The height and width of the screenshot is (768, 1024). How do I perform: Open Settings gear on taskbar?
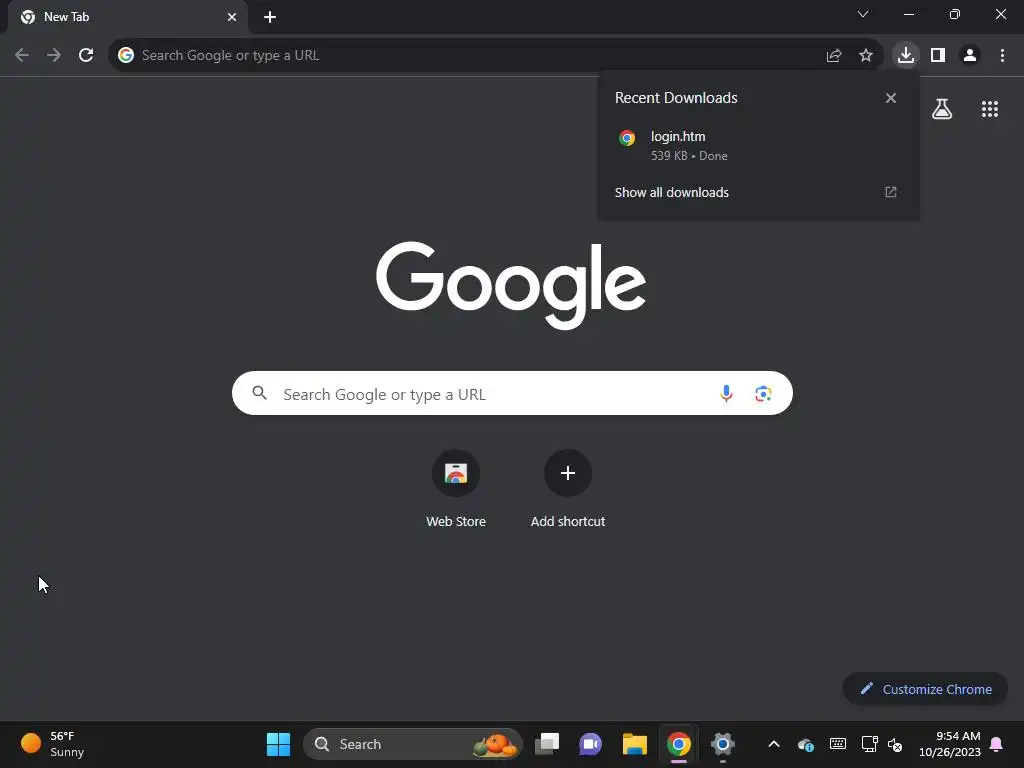click(x=722, y=744)
